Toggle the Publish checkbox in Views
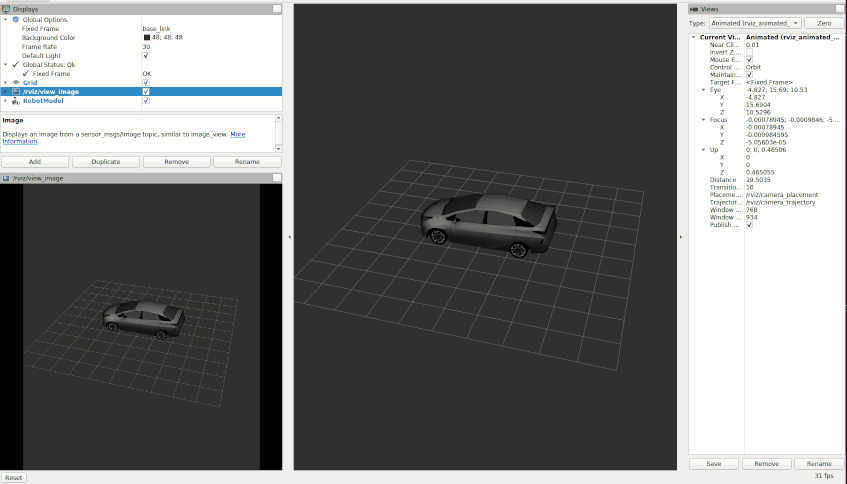 [749, 225]
